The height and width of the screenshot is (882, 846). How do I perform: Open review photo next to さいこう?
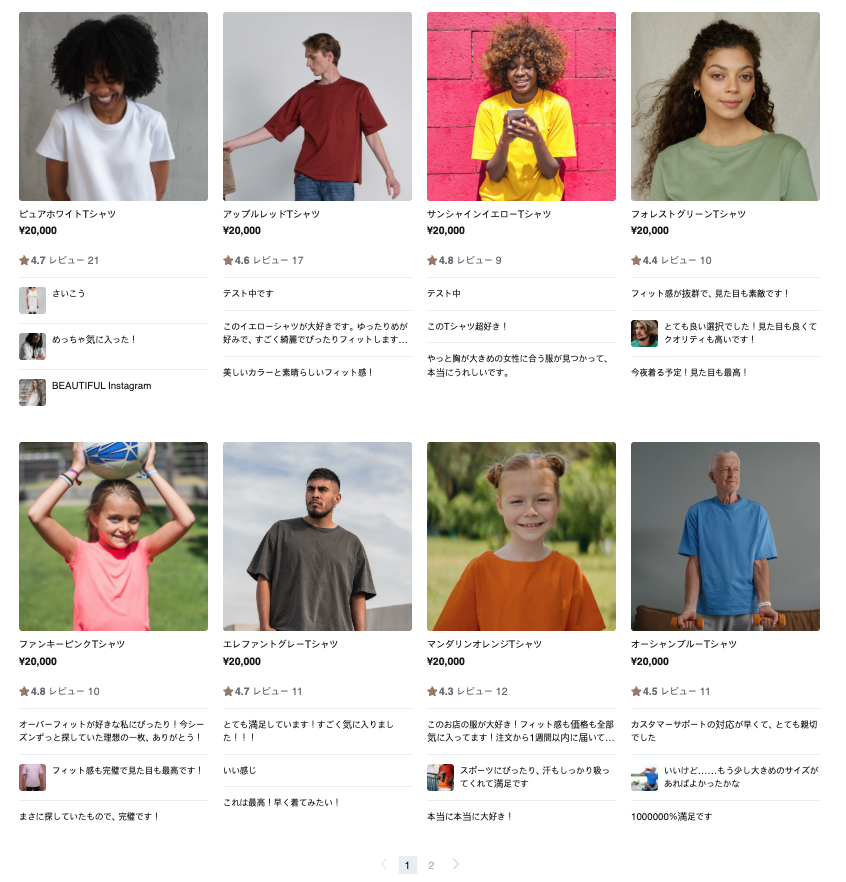(x=33, y=300)
